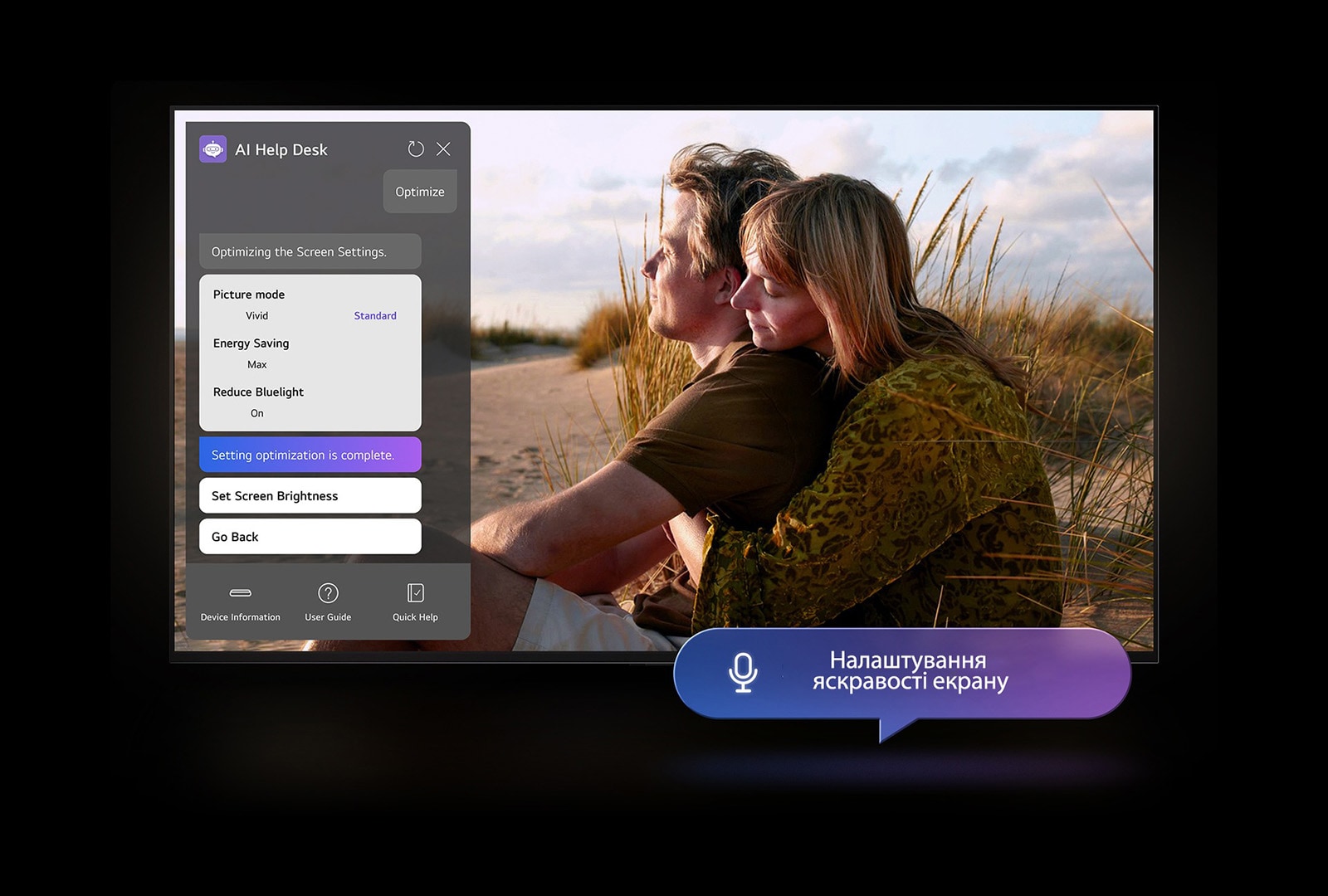Open the User Guide question mark icon
Image resolution: width=1328 pixels, height=896 pixels.
[x=328, y=593]
